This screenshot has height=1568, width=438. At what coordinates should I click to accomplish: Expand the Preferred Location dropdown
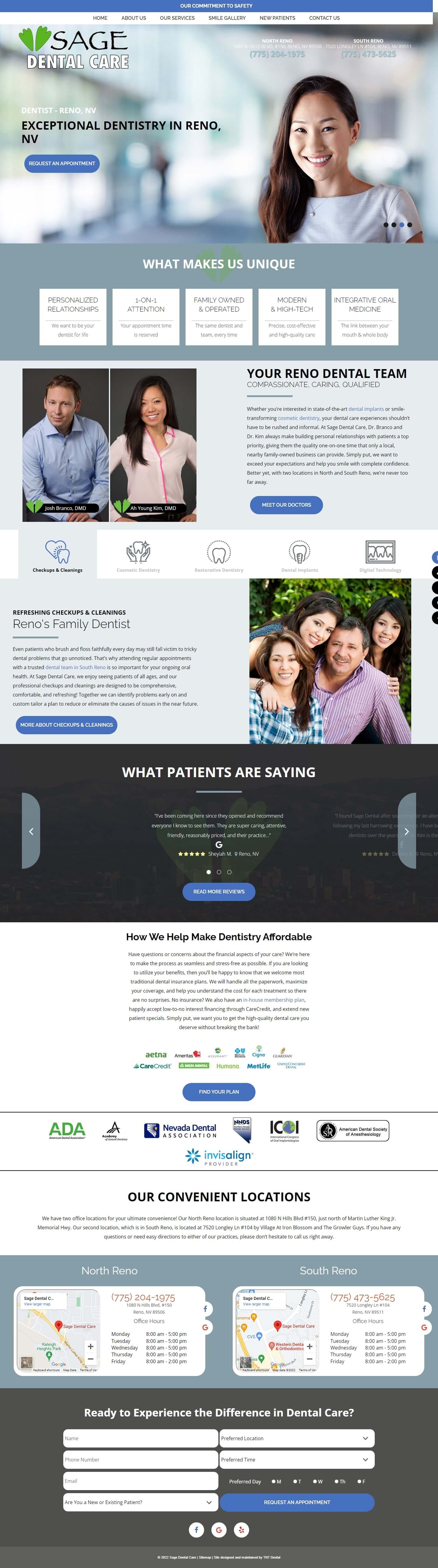pos(297,1438)
